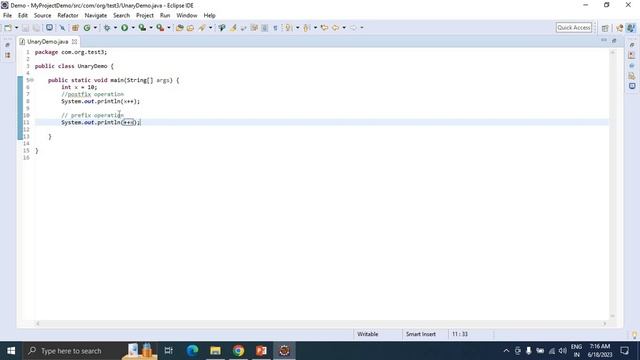Close the UnaryDemo.java tab
Viewport: 640px width, 360px height.
pyautogui.click(x=74, y=42)
